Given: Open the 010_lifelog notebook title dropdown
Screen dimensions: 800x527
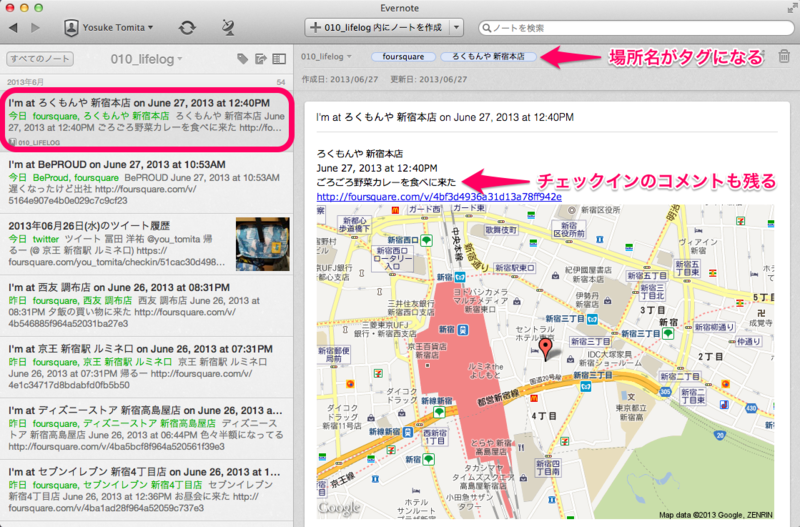Looking at the screenshot, I should point(146,59).
